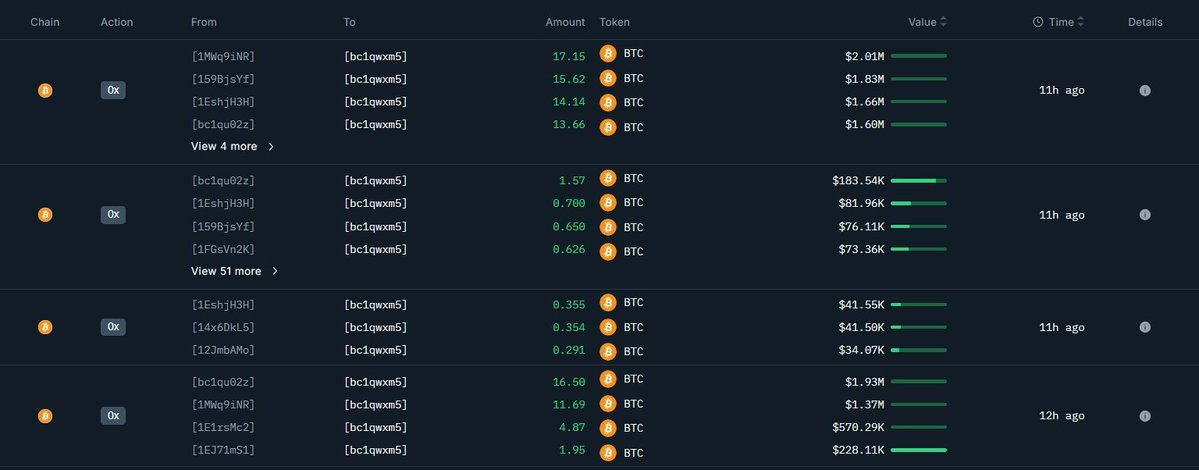
Task: Expand View 51 more transactions
Action: click(235, 271)
